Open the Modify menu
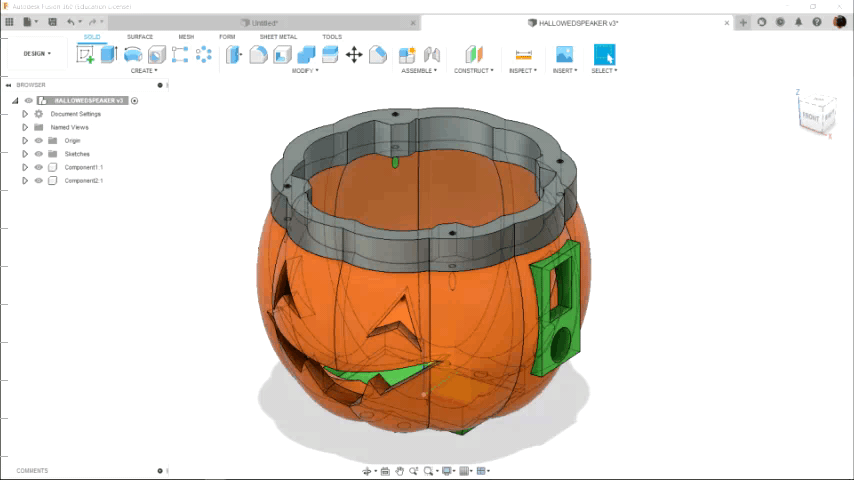The height and width of the screenshot is (480, 854). coord(305,71)
